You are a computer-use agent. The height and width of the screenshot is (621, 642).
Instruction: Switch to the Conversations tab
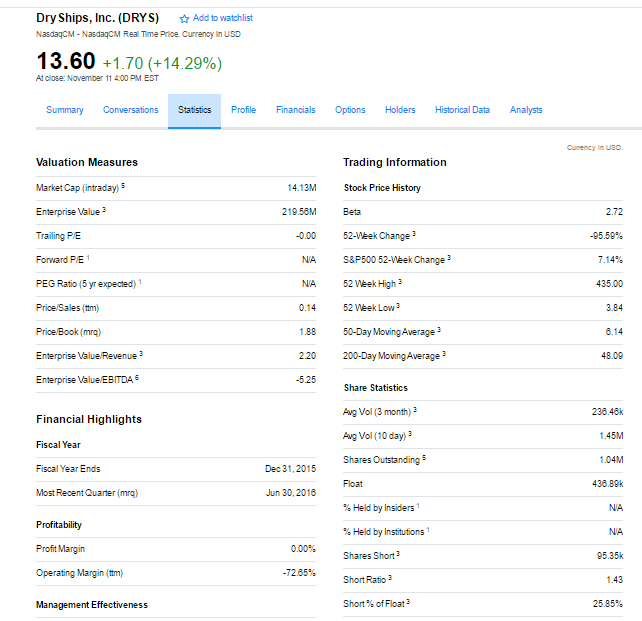(131, 110)
